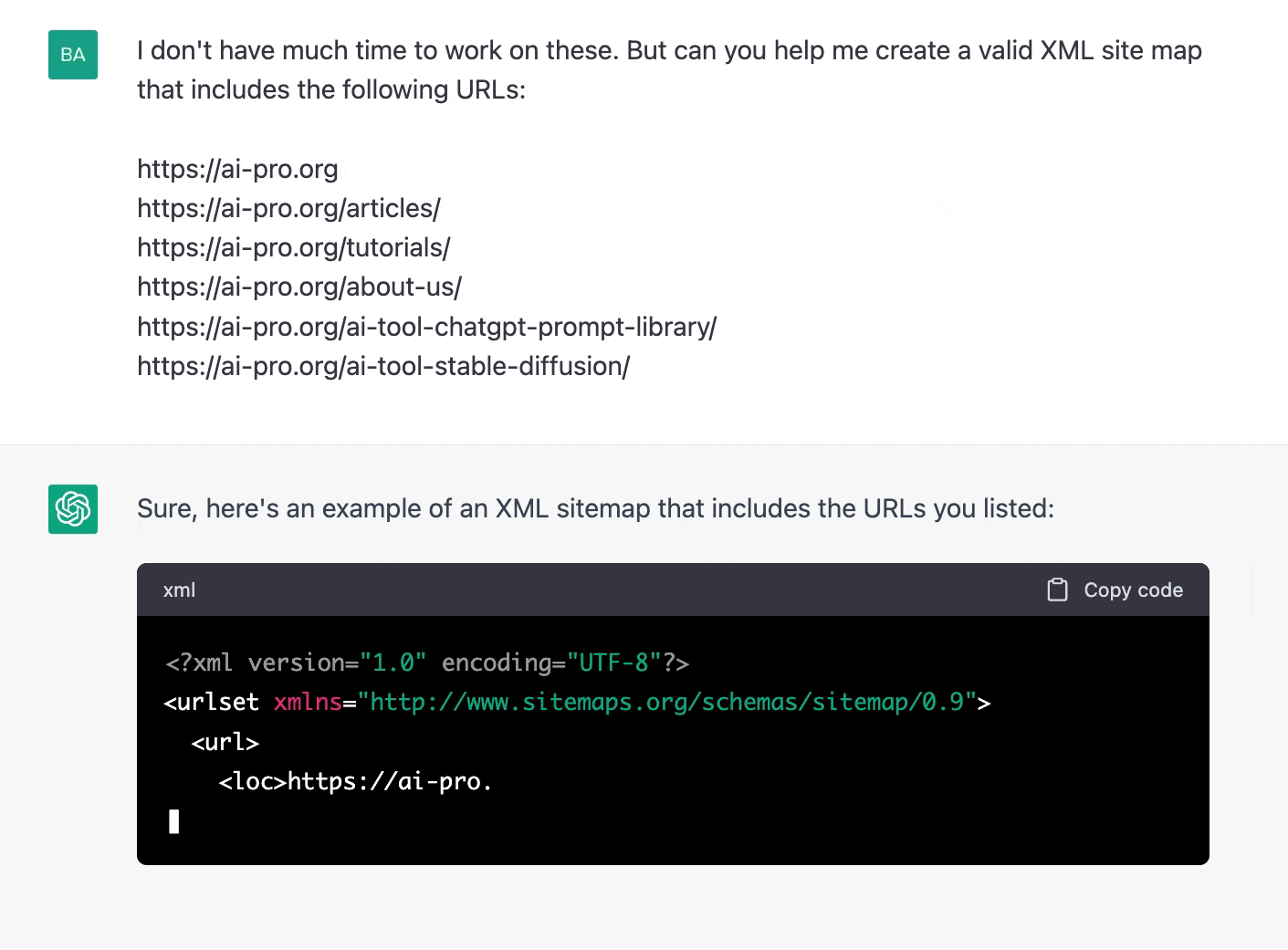Click the text https://ai-pro.org

point(237,169)
